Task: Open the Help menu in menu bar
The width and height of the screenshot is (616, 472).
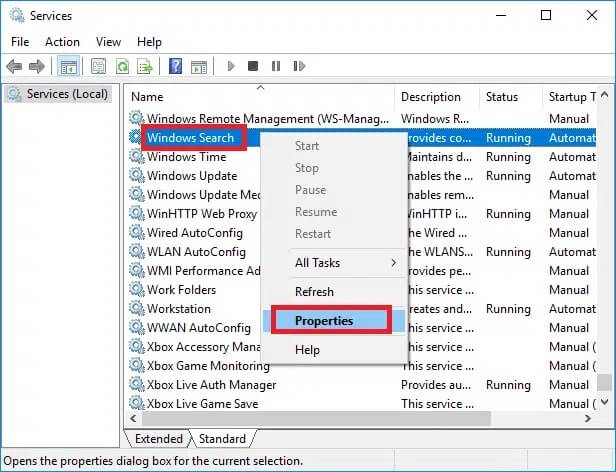Action: click(149, 42)
